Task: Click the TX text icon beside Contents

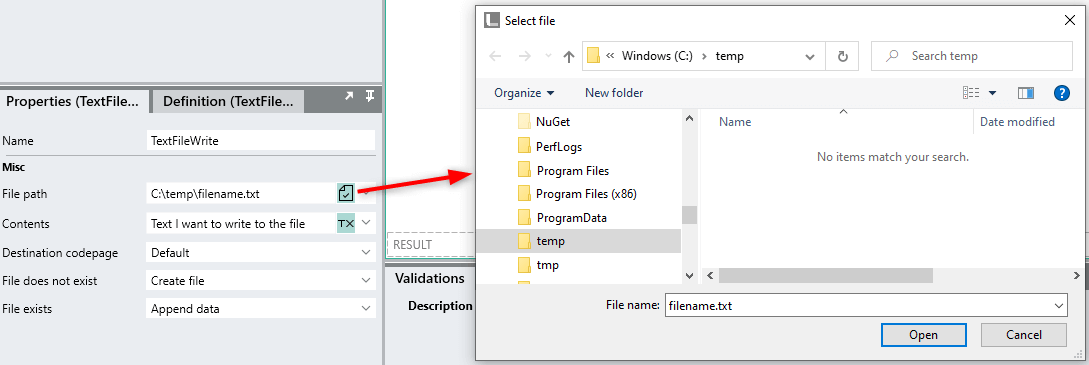Action: click(346, 223)
